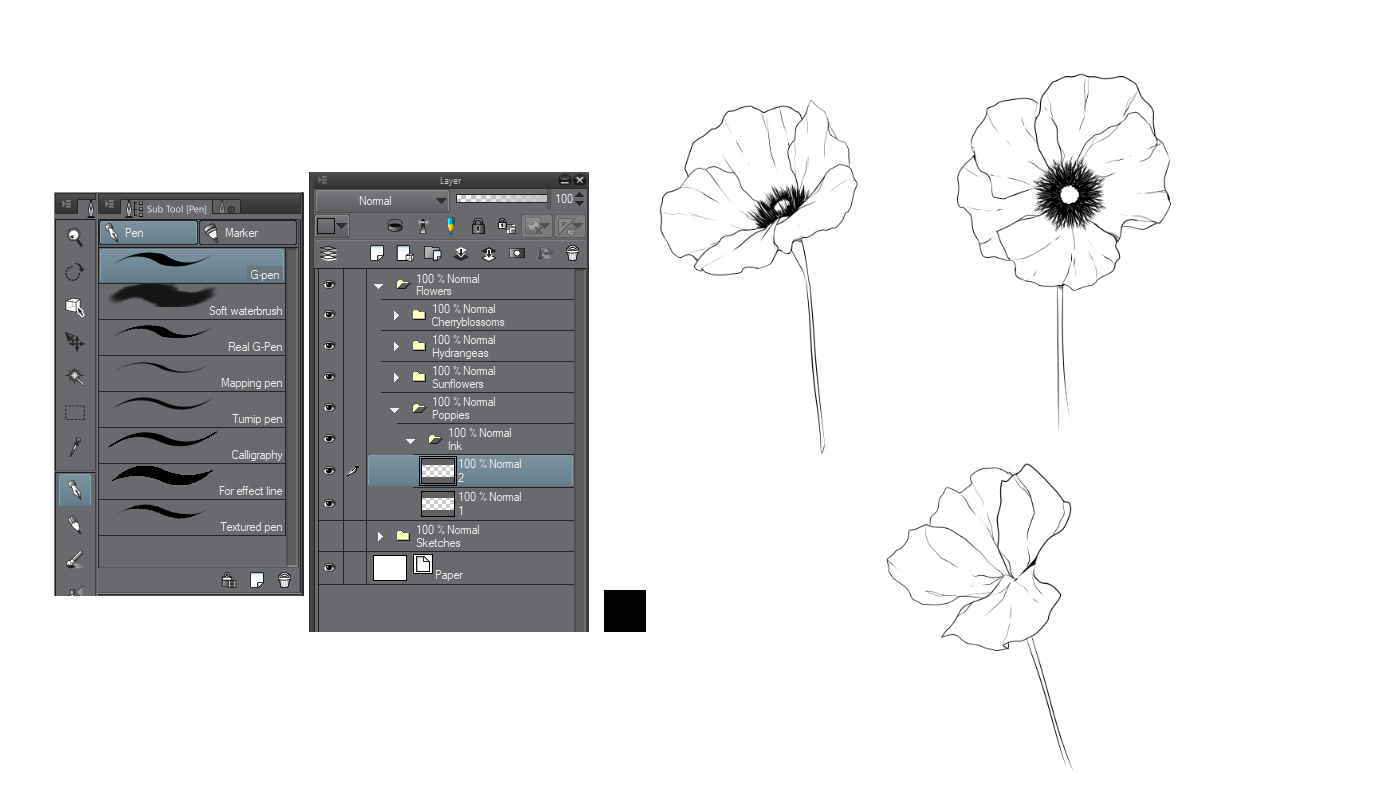Show the Sketches folder
The width and height of the screenshot is (1391, 800).
(330, 536)
